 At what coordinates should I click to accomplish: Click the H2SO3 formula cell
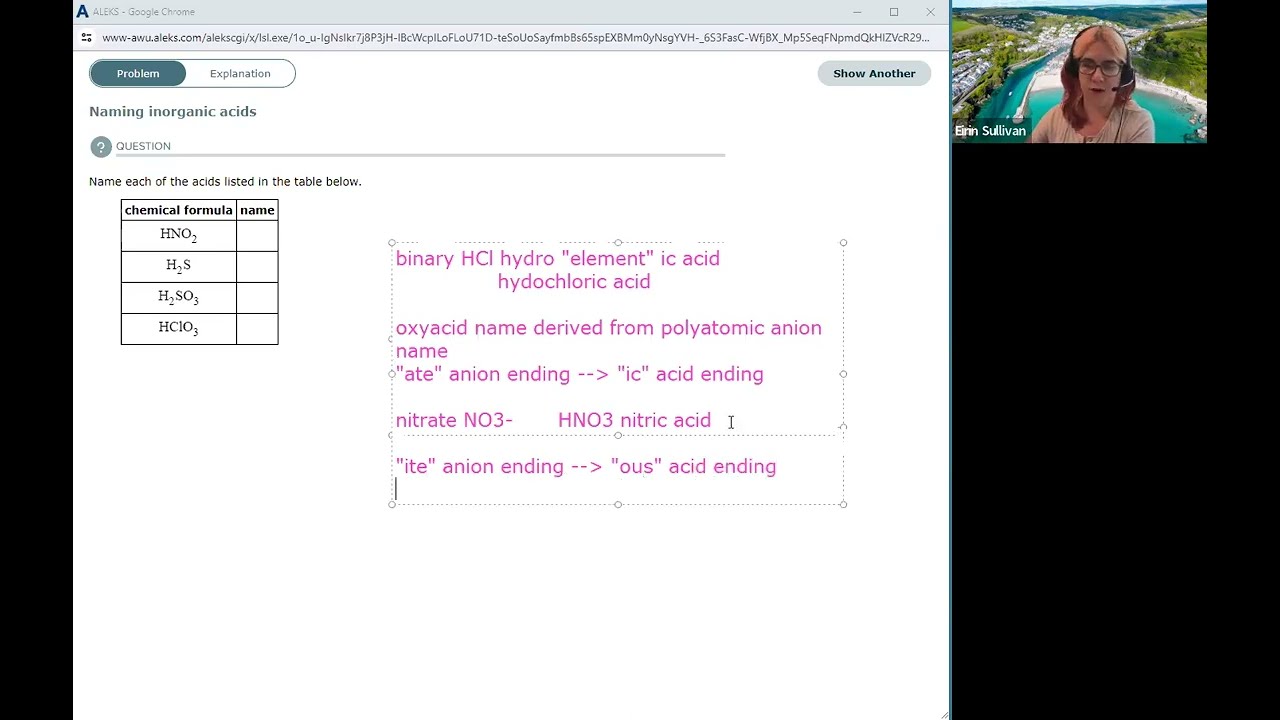(x=178, y=298)
